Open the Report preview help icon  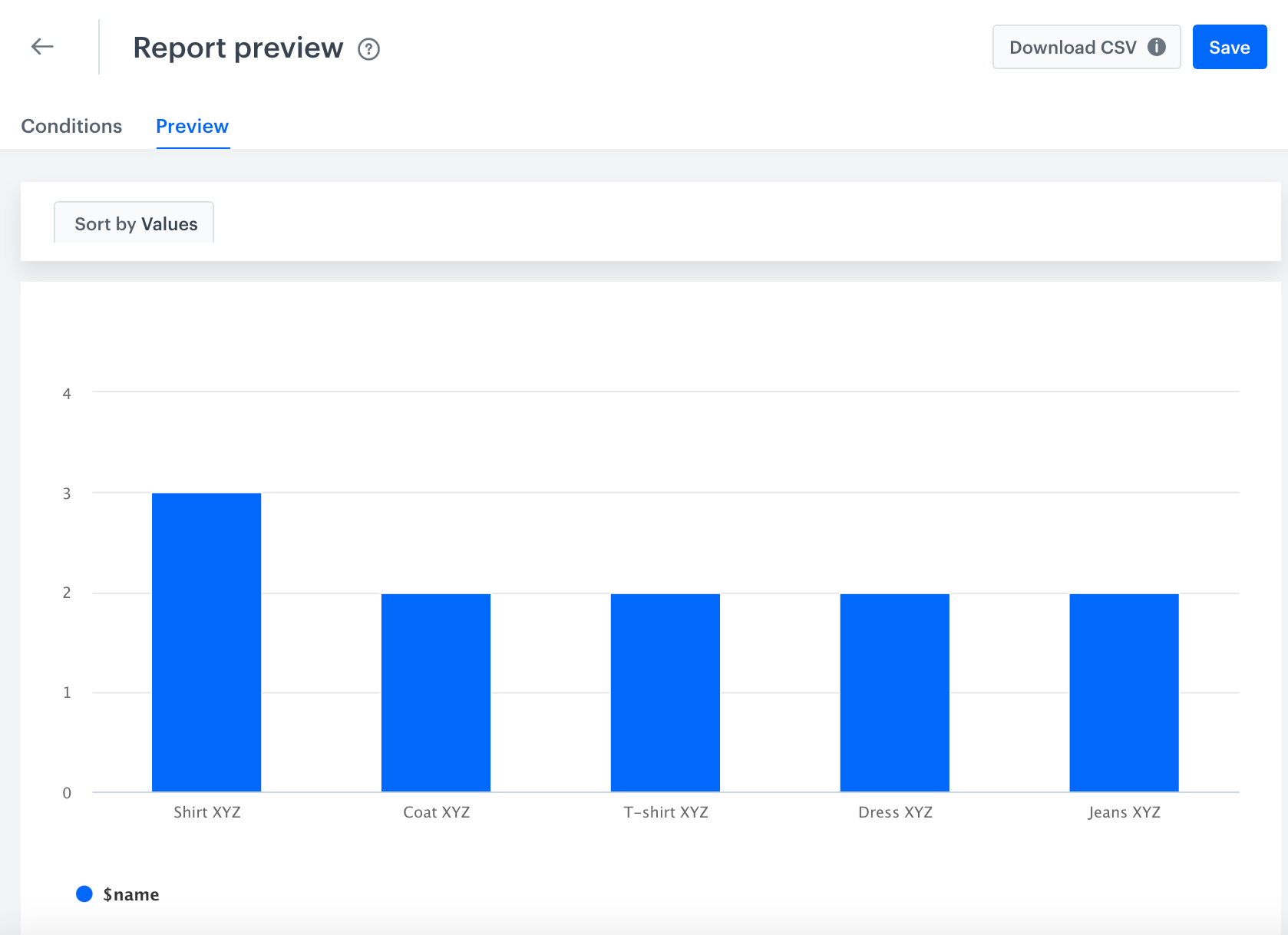(368, 49)
